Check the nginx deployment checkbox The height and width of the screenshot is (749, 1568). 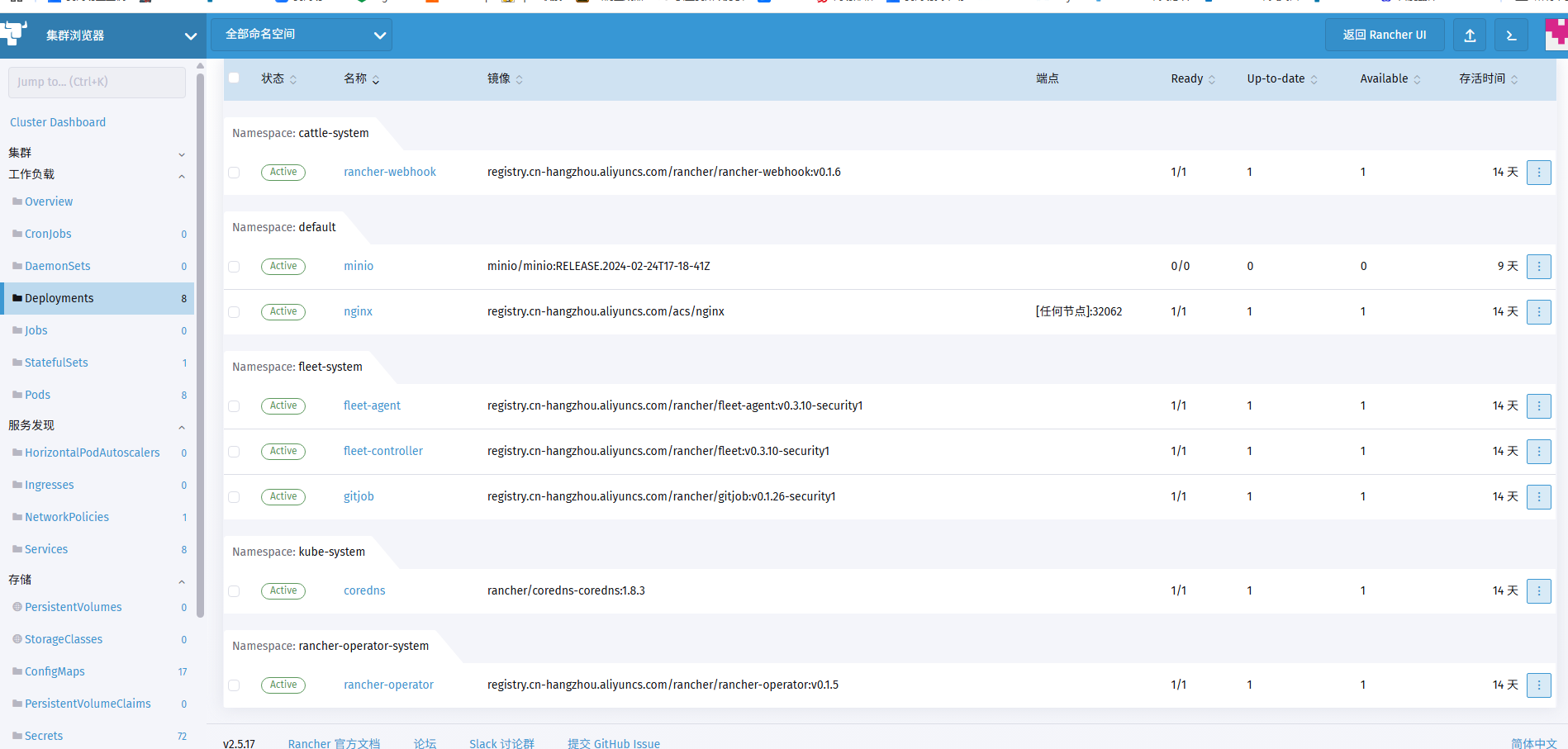coord(234,312)
